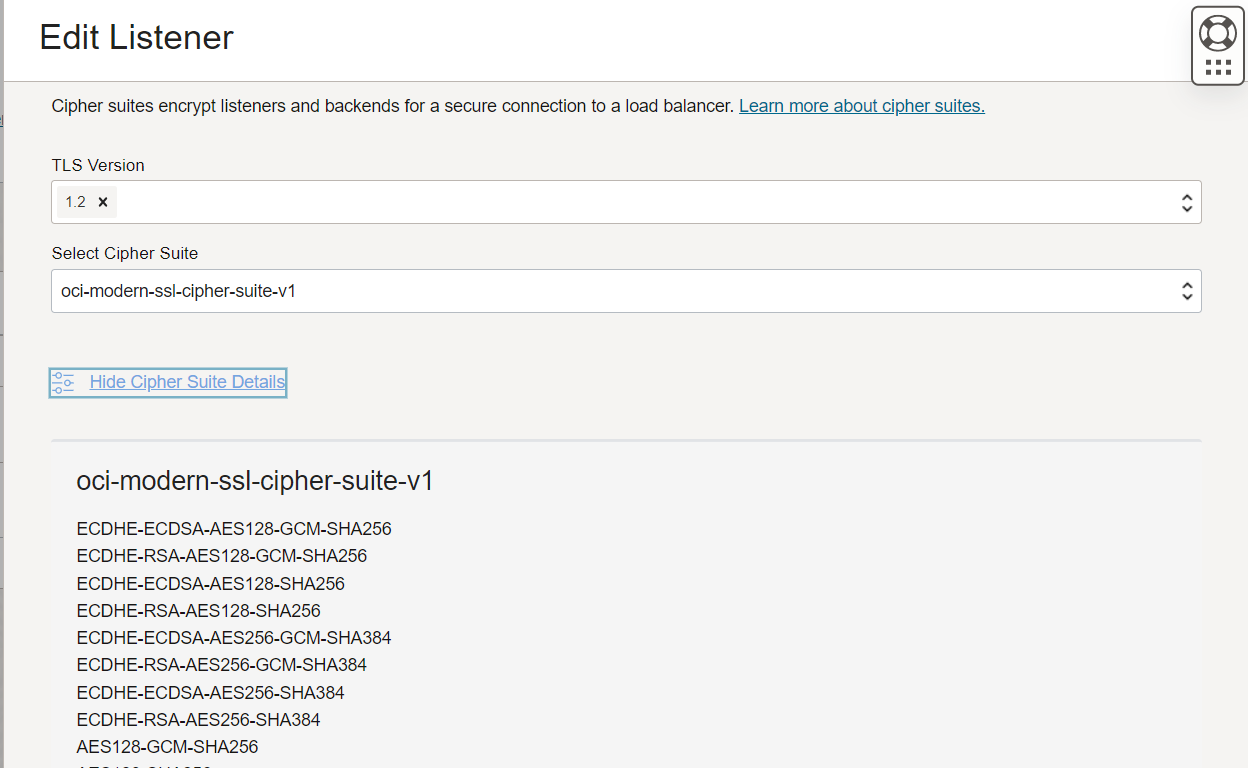This screenshot has height=768, width=1248.
Task: Open the Learn more about cipher suites link
Action: 861,106
